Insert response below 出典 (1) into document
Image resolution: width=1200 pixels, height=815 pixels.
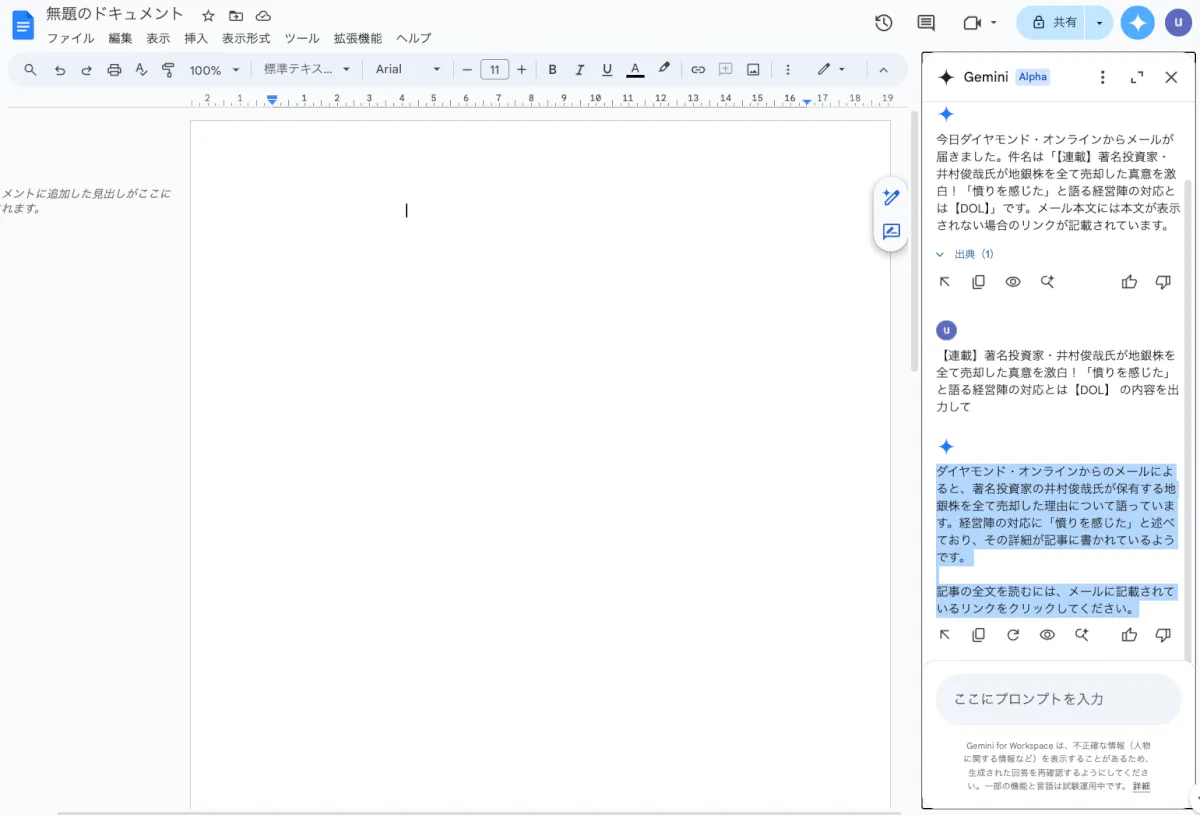[x=945, y=282]
